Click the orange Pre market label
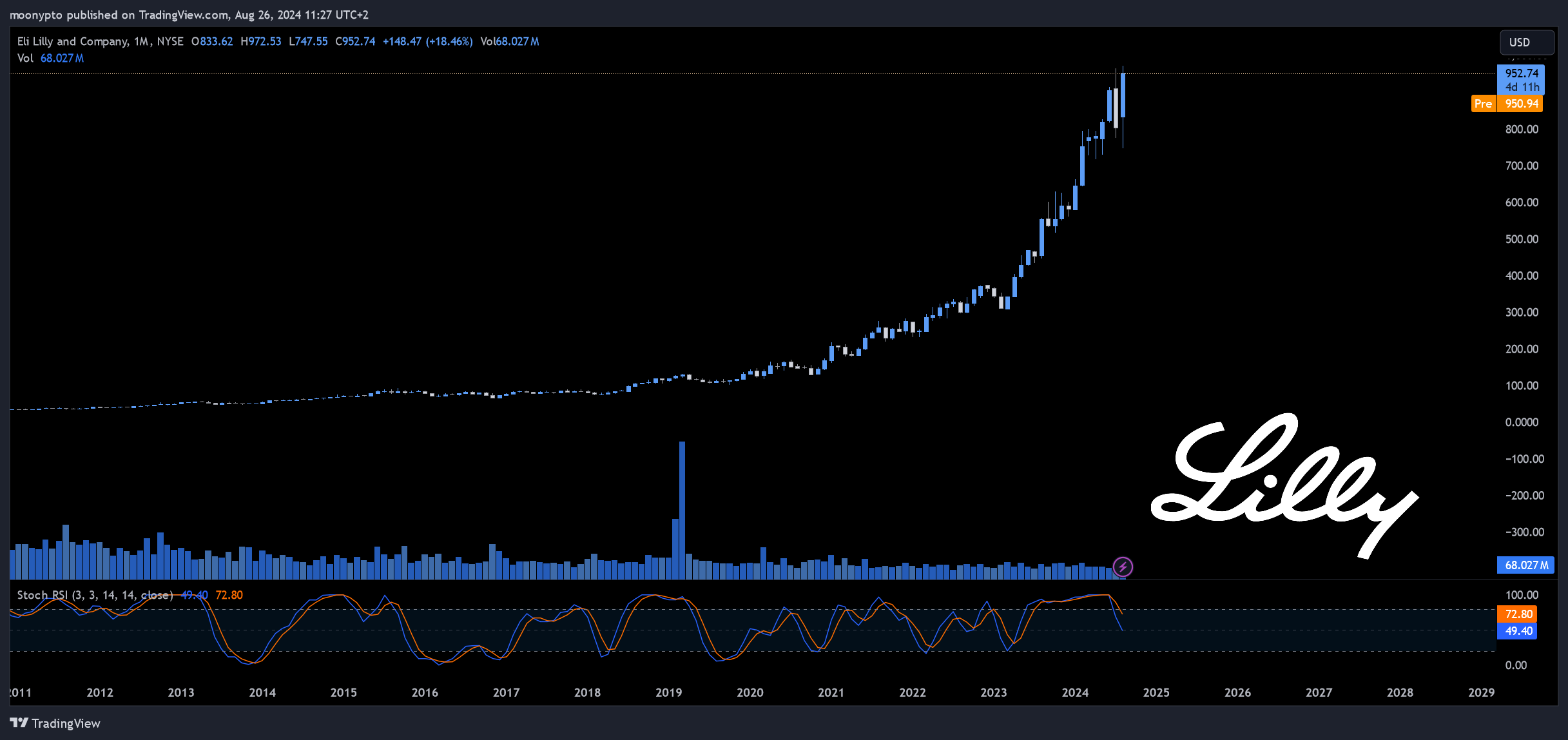 1483,103
